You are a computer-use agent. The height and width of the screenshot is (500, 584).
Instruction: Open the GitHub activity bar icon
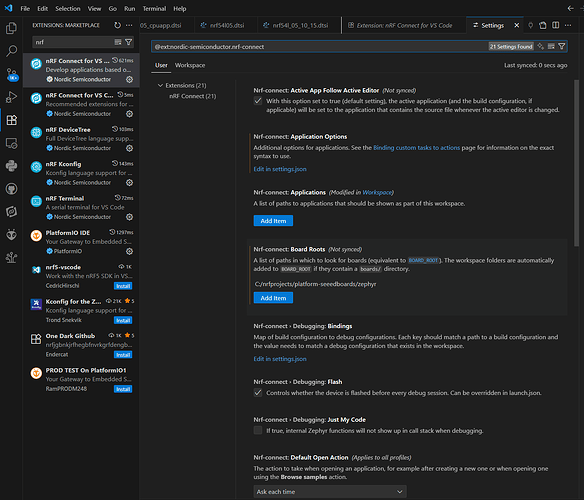11,189
